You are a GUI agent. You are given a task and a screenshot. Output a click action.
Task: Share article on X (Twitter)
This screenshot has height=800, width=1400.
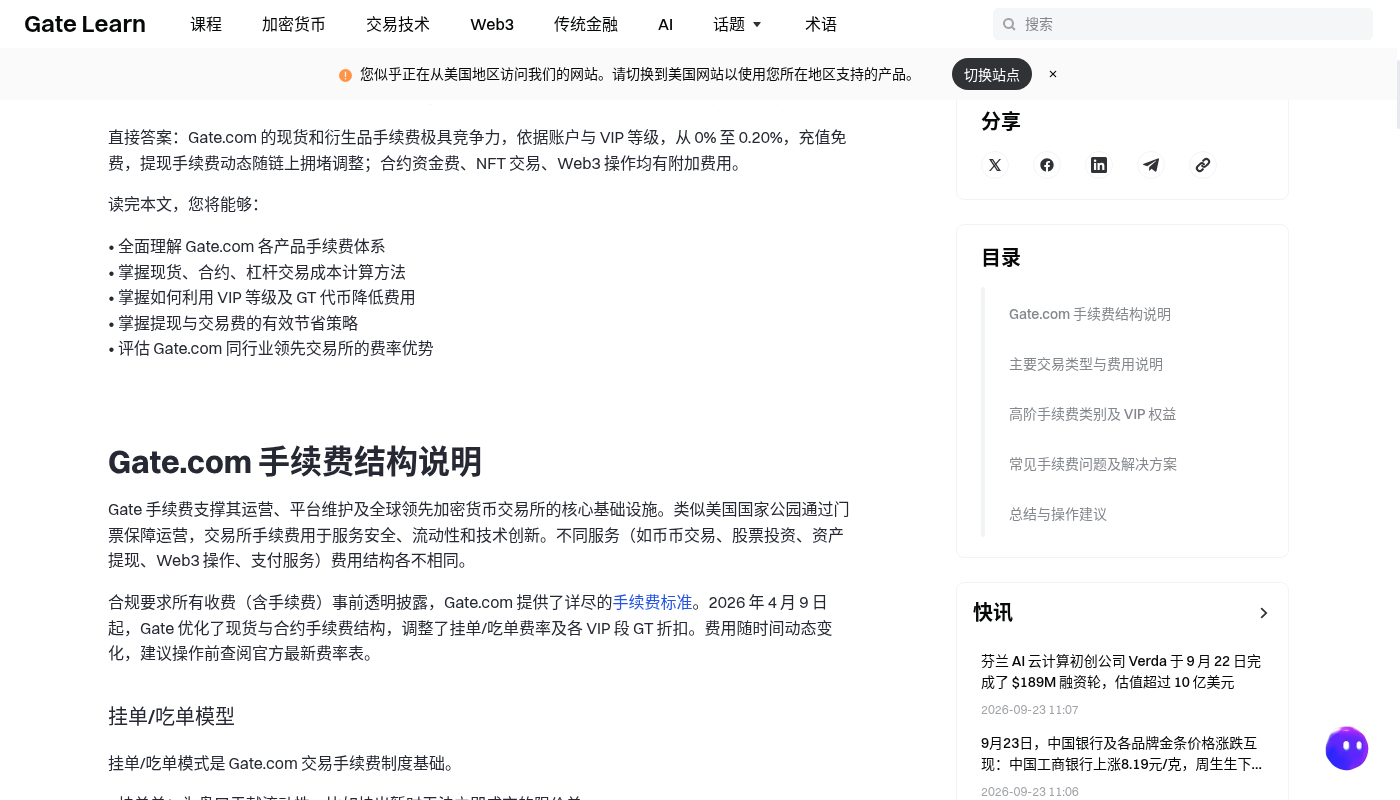(x=995, y=165)
